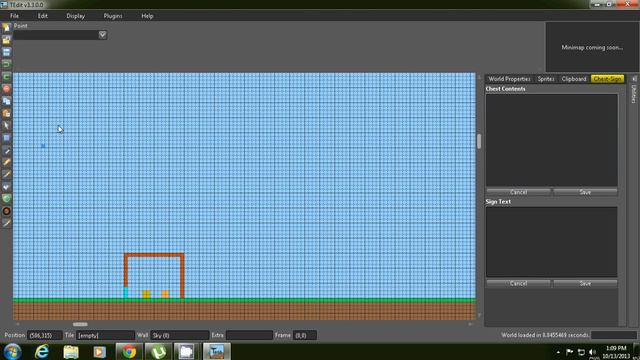This screenshot has width=640, height=360.
Task: Click the Redo green arrow icon
Action: [x=6, y=76]
